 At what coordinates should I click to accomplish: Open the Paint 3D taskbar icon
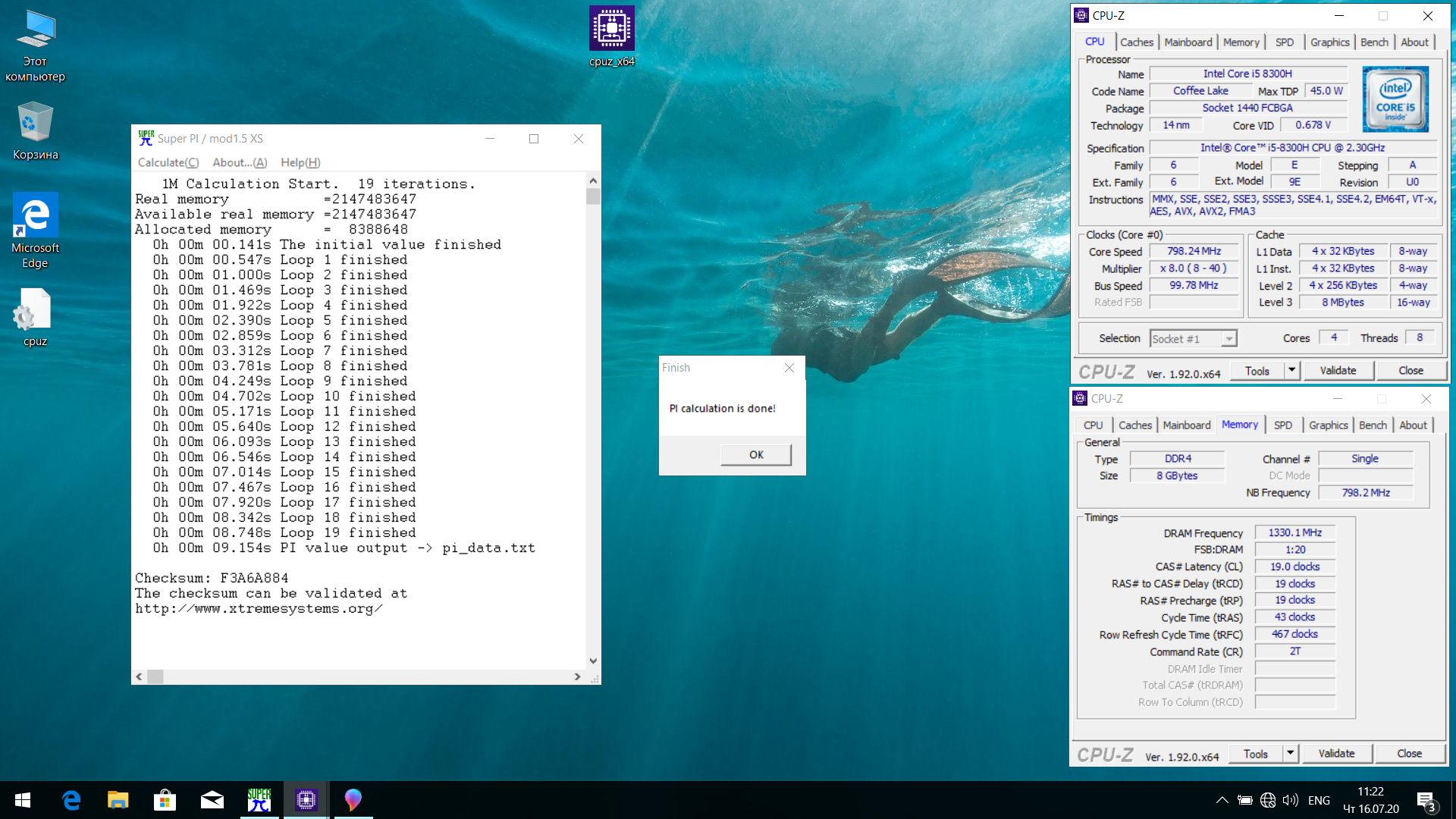(x=353, y=800)
